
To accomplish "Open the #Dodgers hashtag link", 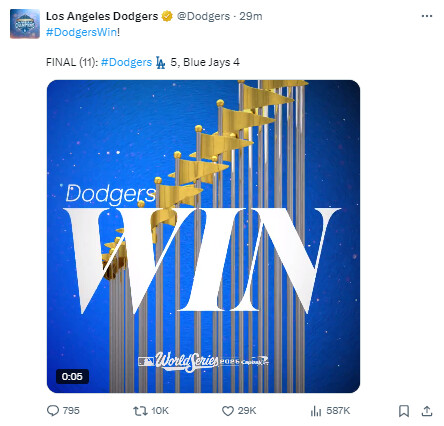I will [x=126, y=62].
